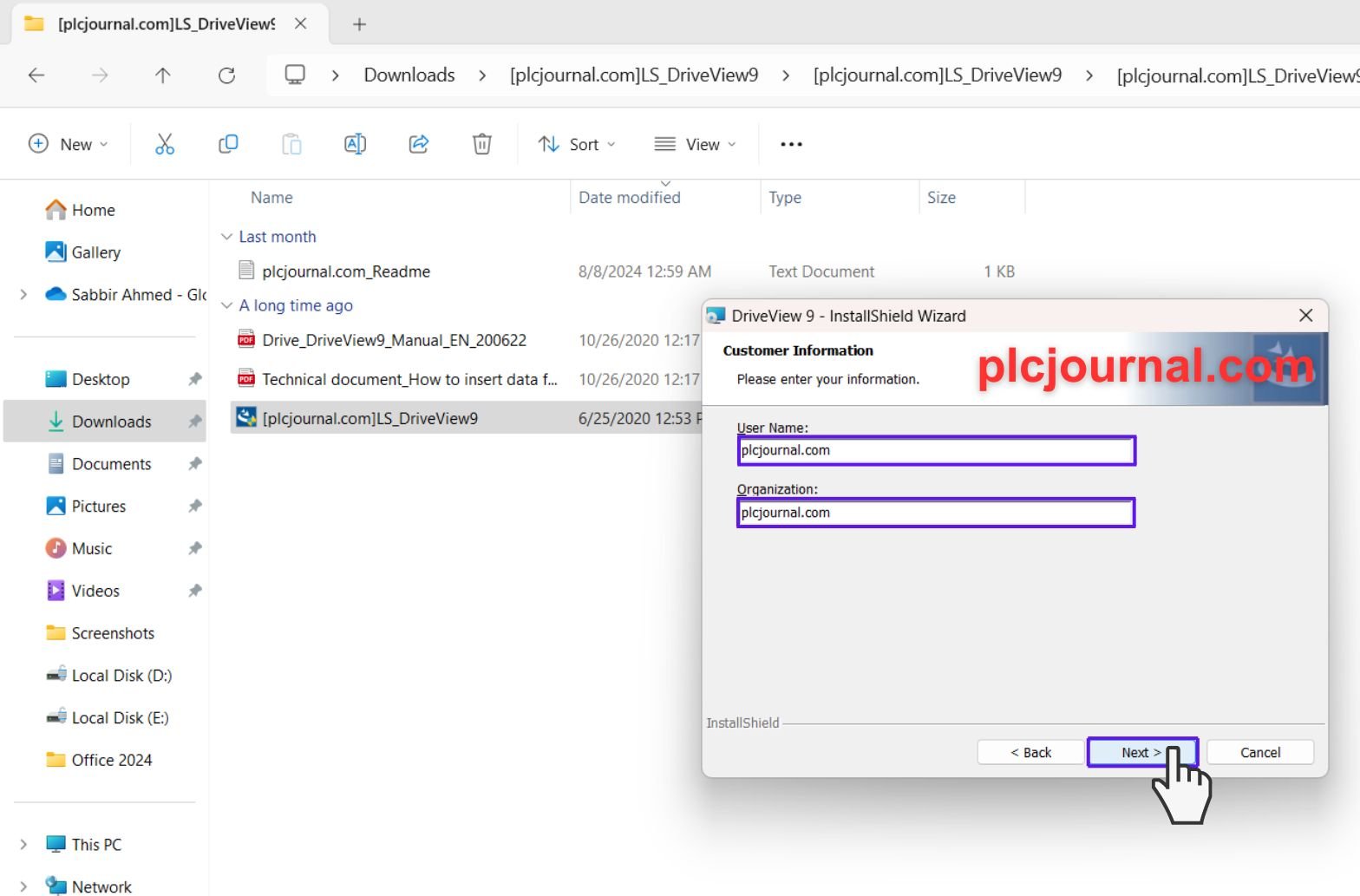Viewport: 1360px width, 896px height.
Task: Open the View layout dropdown
Action: point(695,144)
